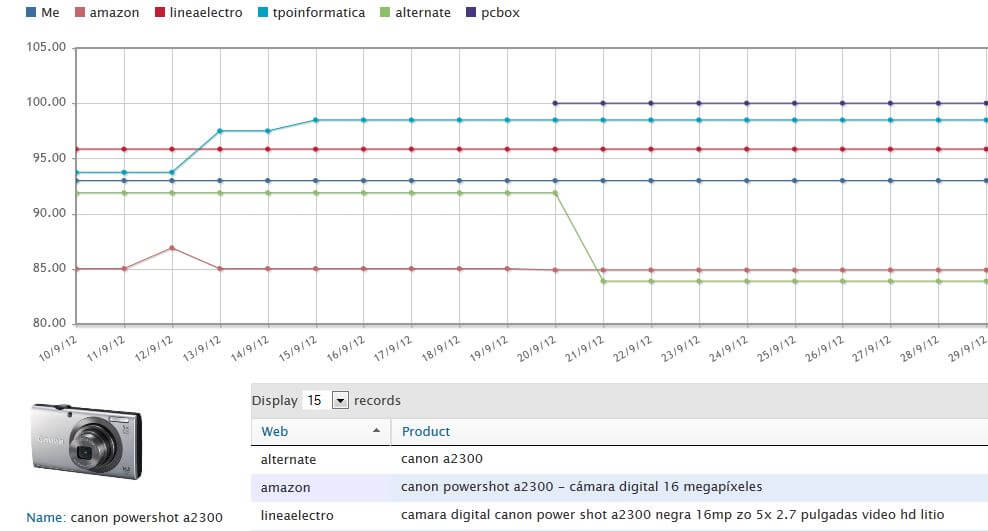988x531 pixels.
Task: Toggle the alternate series legend entry
Action: (x=415, y=13)
